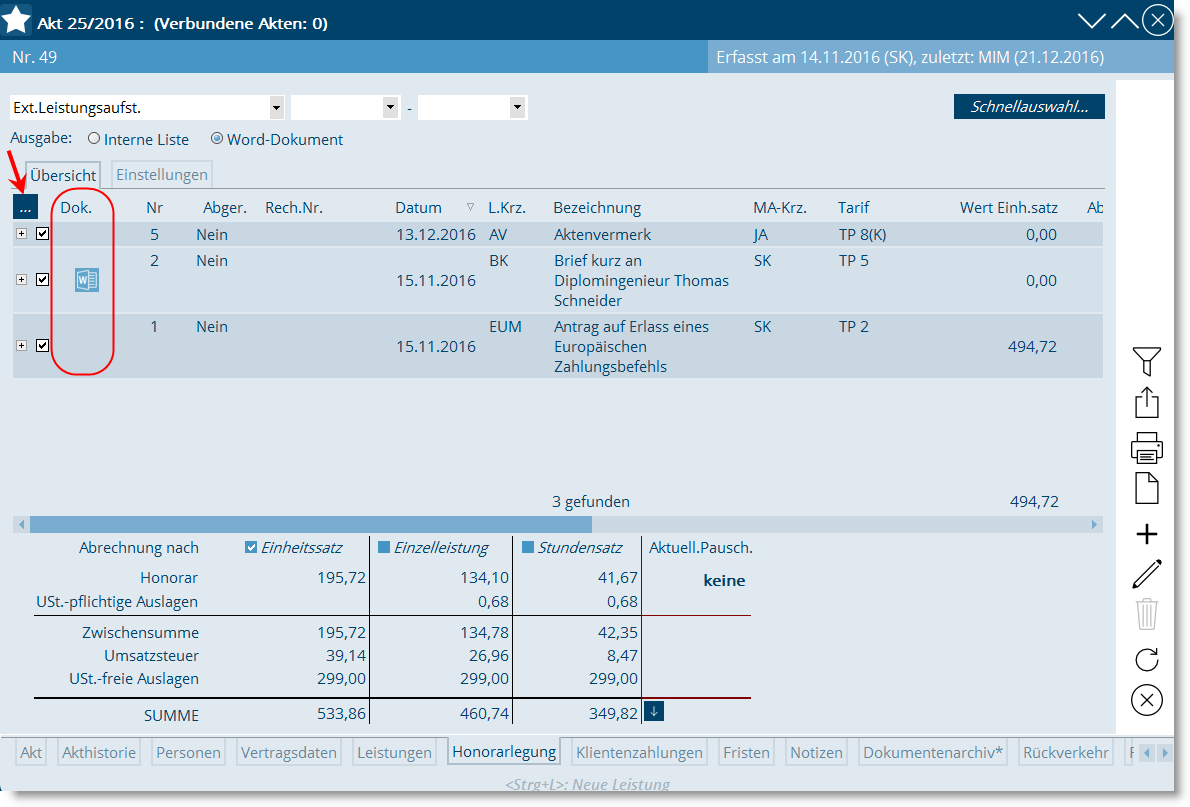
Task: Open the Ext.Leistungsaufst. dropdown
Action: [x=276, y=107]
